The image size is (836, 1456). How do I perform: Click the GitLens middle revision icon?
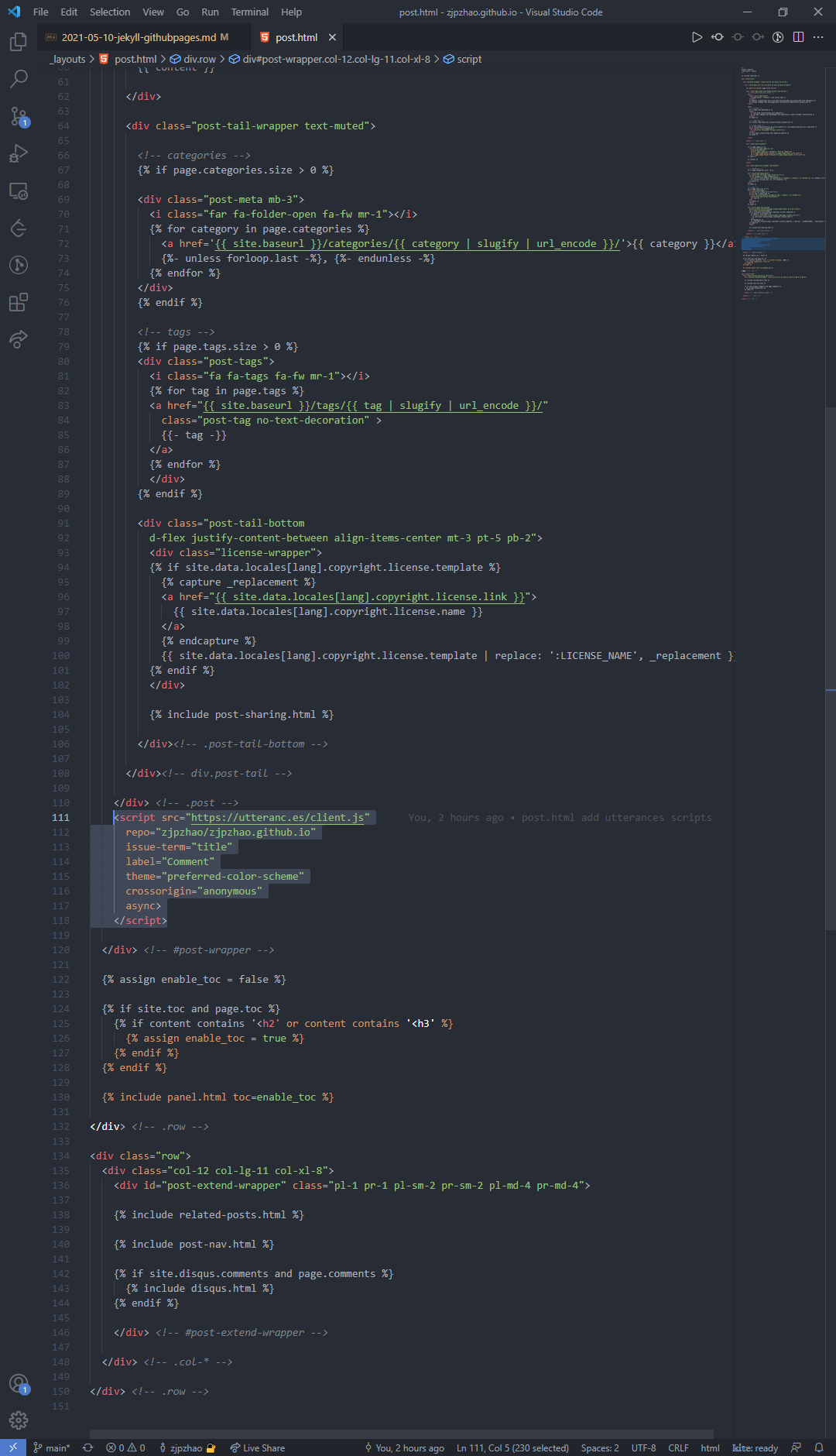coord(738,37)
